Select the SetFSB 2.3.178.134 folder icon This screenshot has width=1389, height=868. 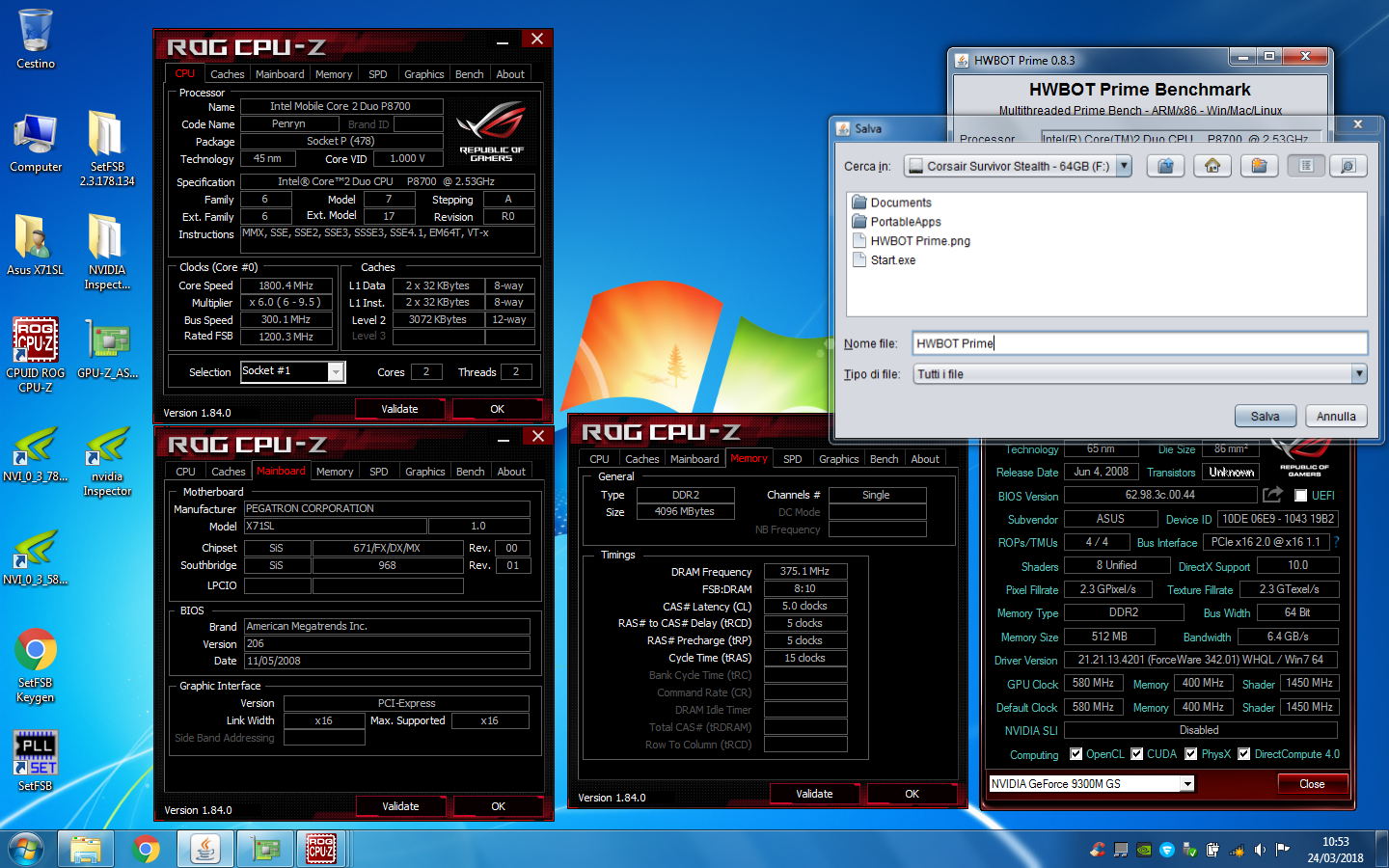106,149
